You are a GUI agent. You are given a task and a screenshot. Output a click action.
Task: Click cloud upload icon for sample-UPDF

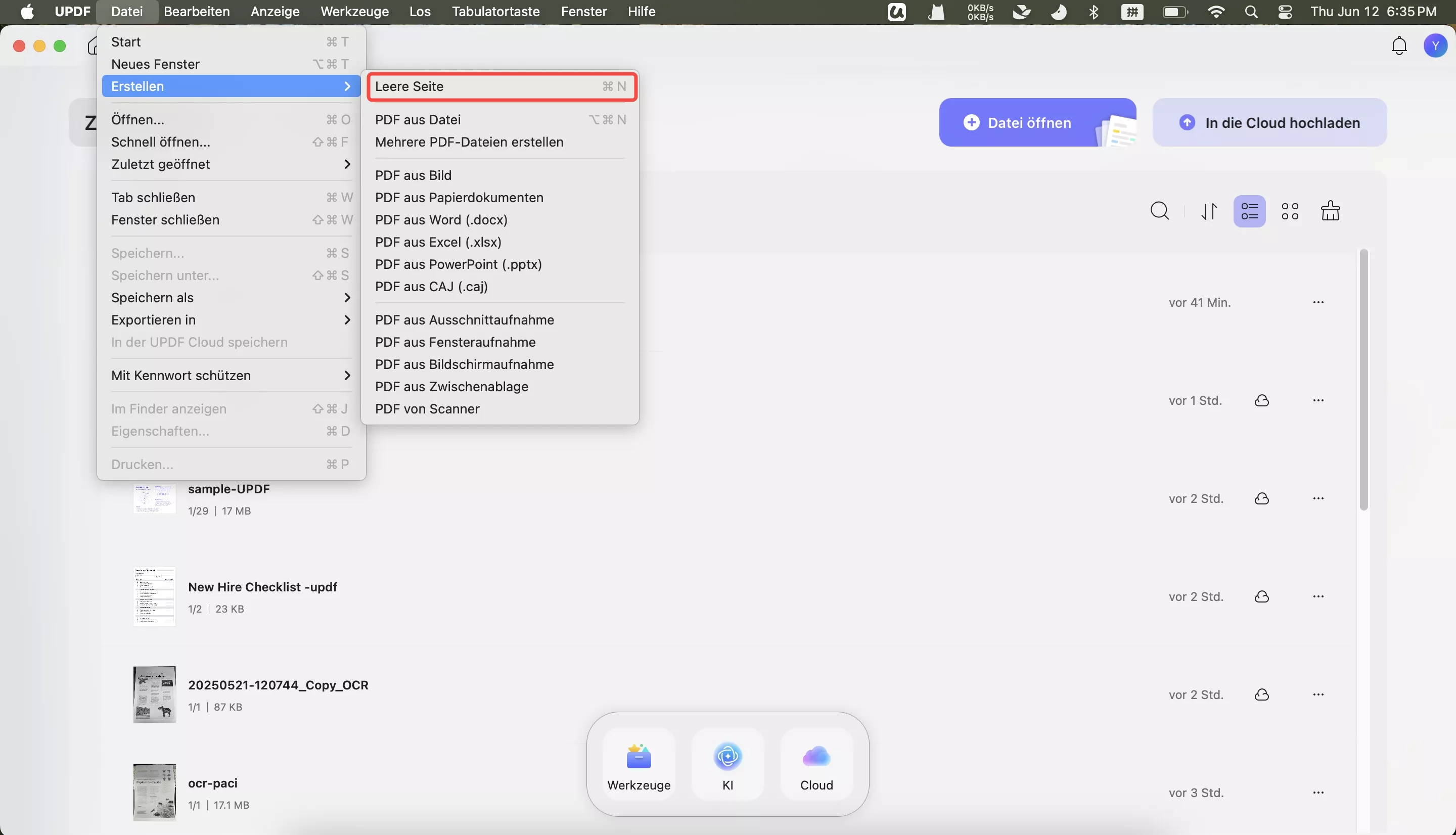coord(1261,498)
